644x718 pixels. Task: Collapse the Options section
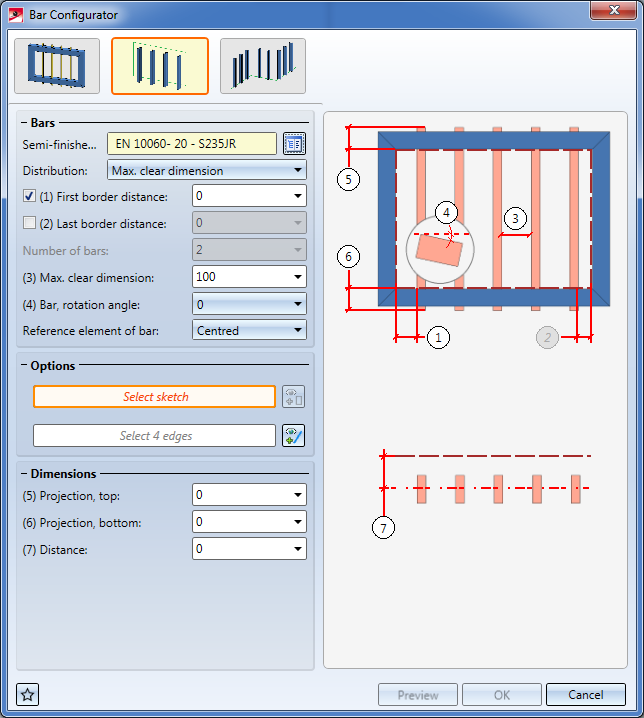(x=24, y=365)
